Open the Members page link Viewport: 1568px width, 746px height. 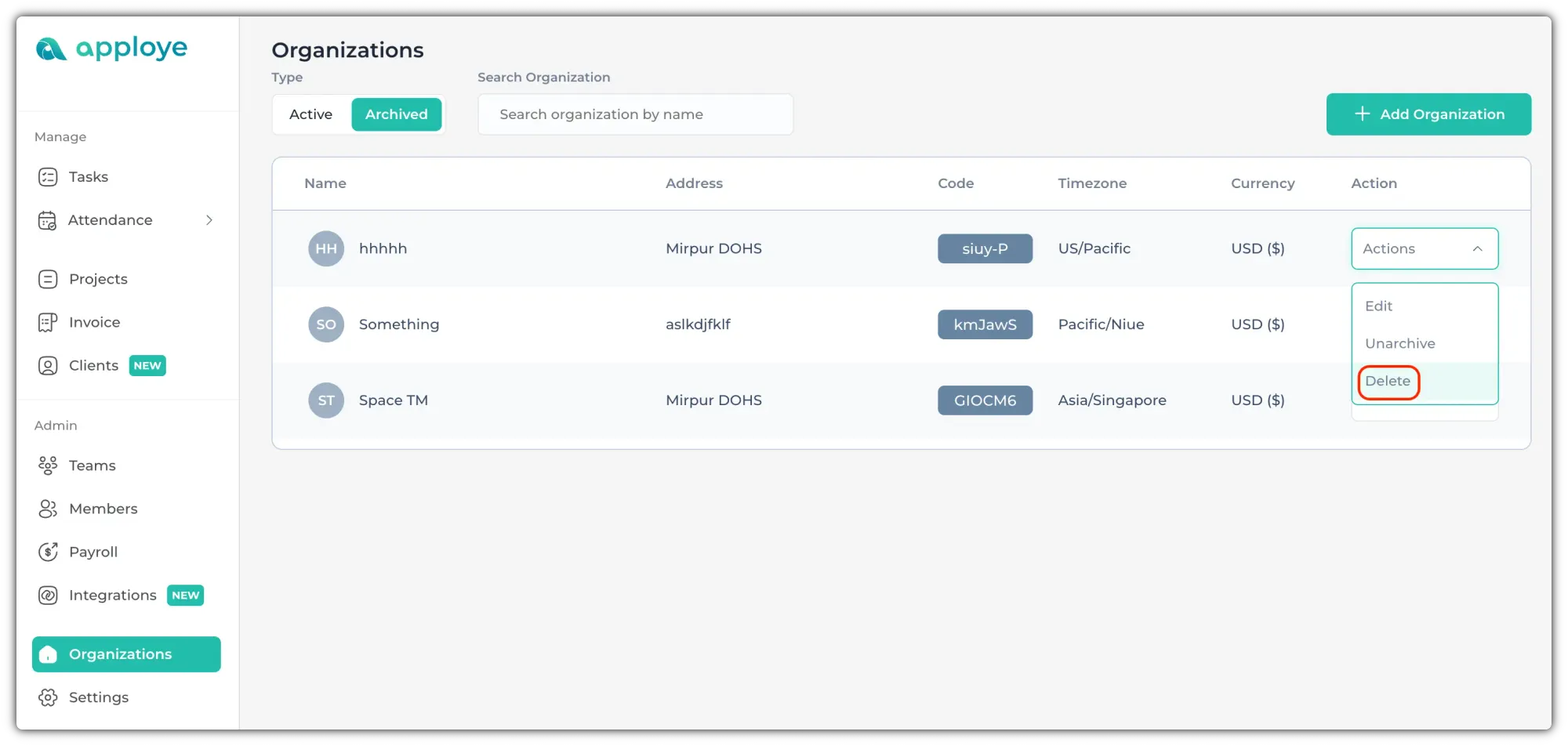coord(103,509)
